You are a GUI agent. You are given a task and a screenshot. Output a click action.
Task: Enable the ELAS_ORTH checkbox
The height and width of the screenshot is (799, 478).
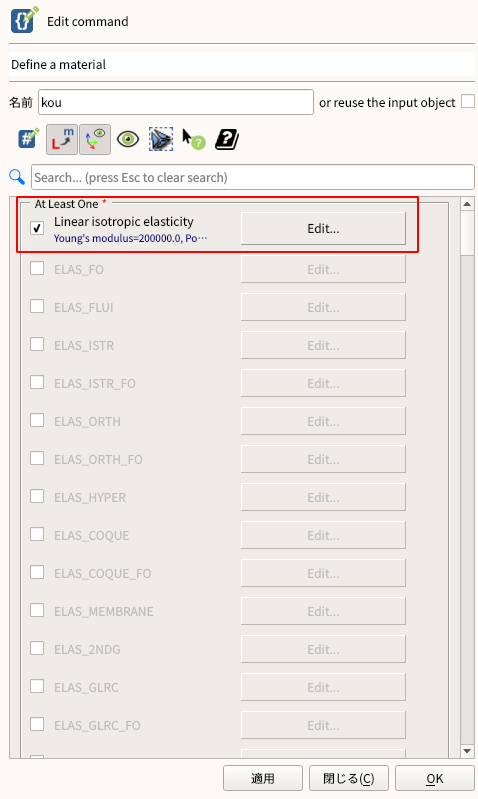pyautogui.click(x=37, y=420)
